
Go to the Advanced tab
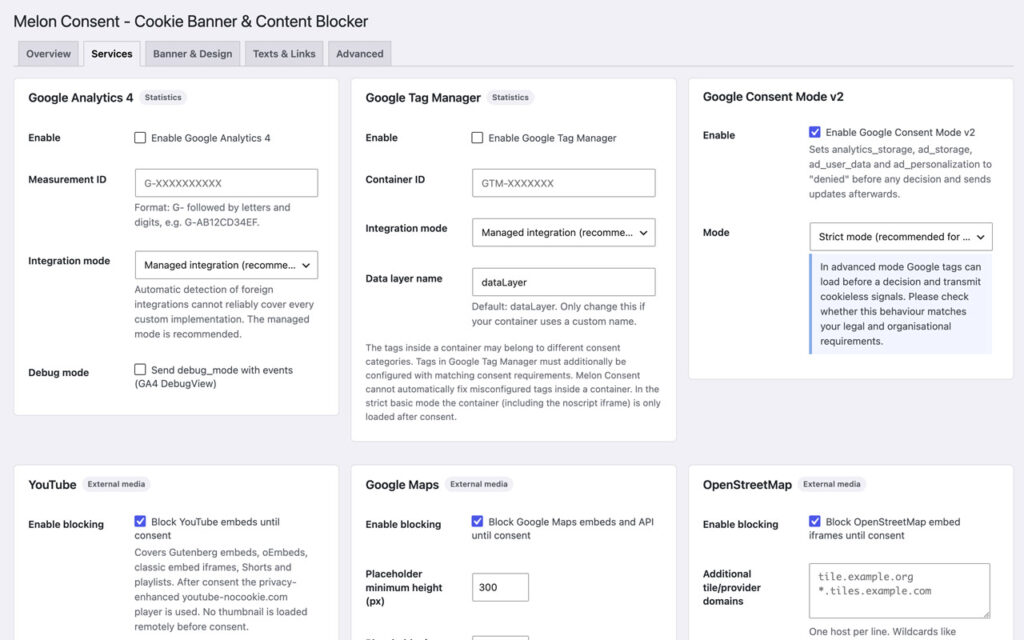coord(360,54)
